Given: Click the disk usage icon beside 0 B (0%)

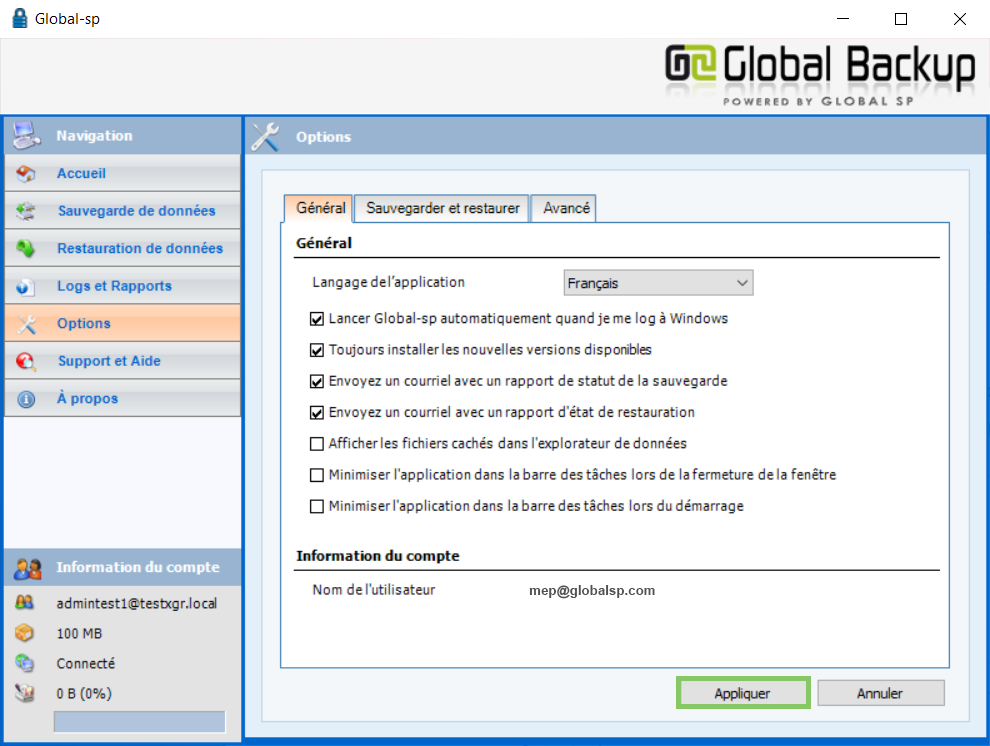Looking at the screenshot, I should 25,693.
